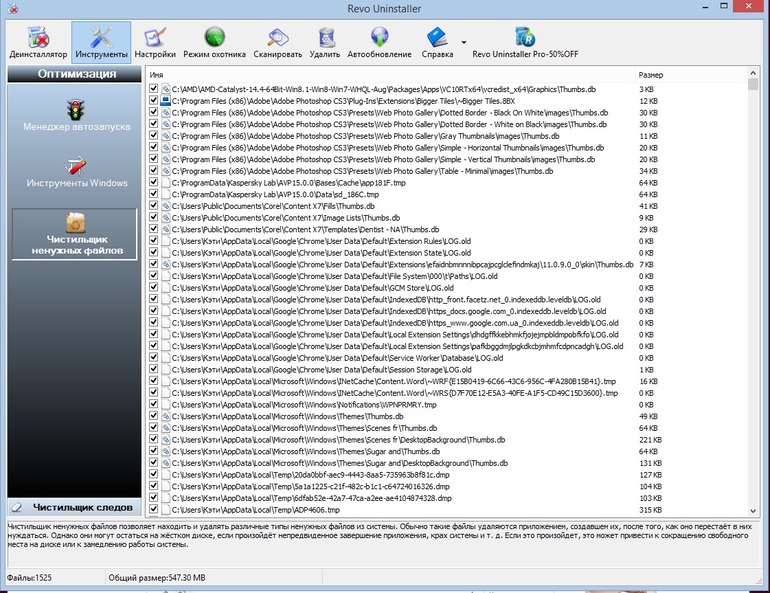Uncheck the WPNPRMRY.tmp checkbox
Image resolution: width=770 pixels, height=593 pixels.
(x=154, y=404)
